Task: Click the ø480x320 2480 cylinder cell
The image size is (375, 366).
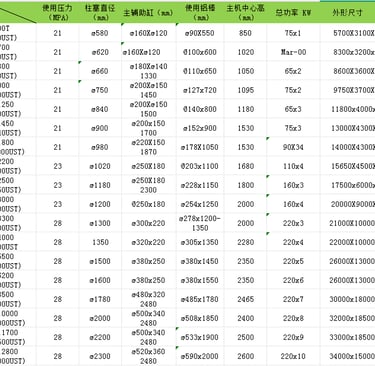Action: point(148,299)
